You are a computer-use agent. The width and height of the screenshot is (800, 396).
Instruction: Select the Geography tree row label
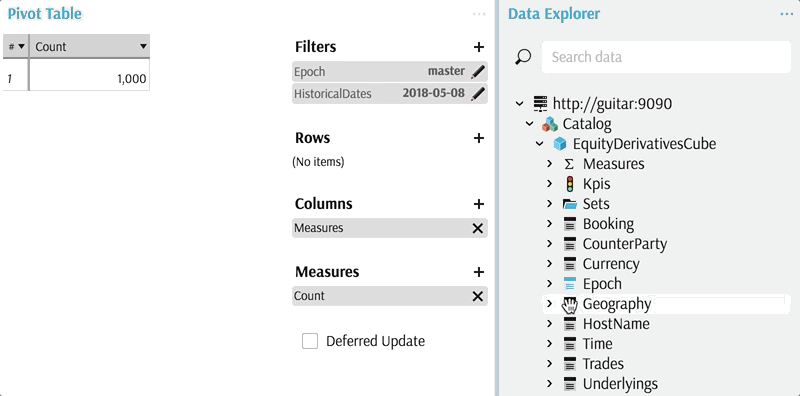[616, 305]
